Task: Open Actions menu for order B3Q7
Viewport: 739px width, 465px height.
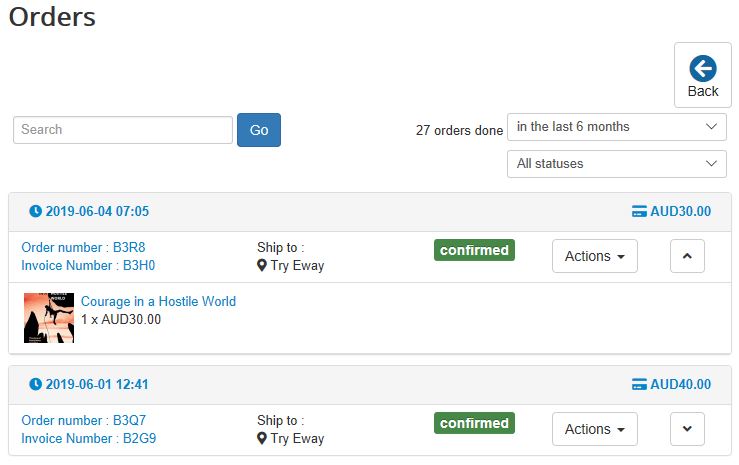Action: pos(594,429)
